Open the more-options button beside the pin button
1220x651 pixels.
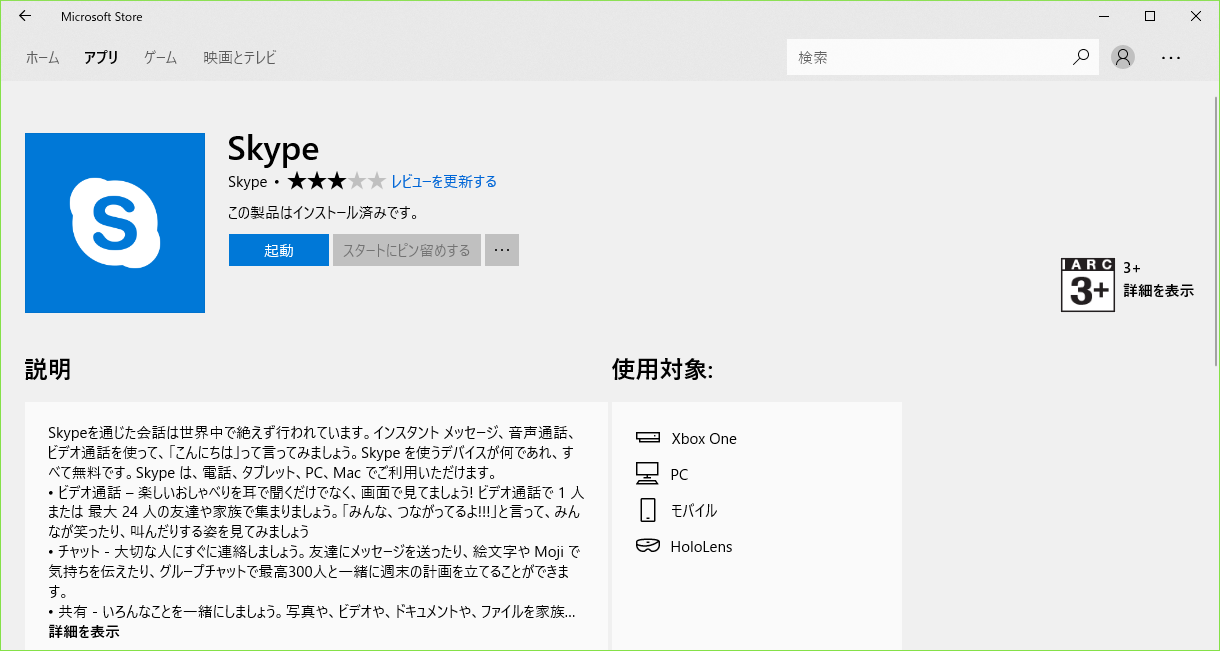502,250
